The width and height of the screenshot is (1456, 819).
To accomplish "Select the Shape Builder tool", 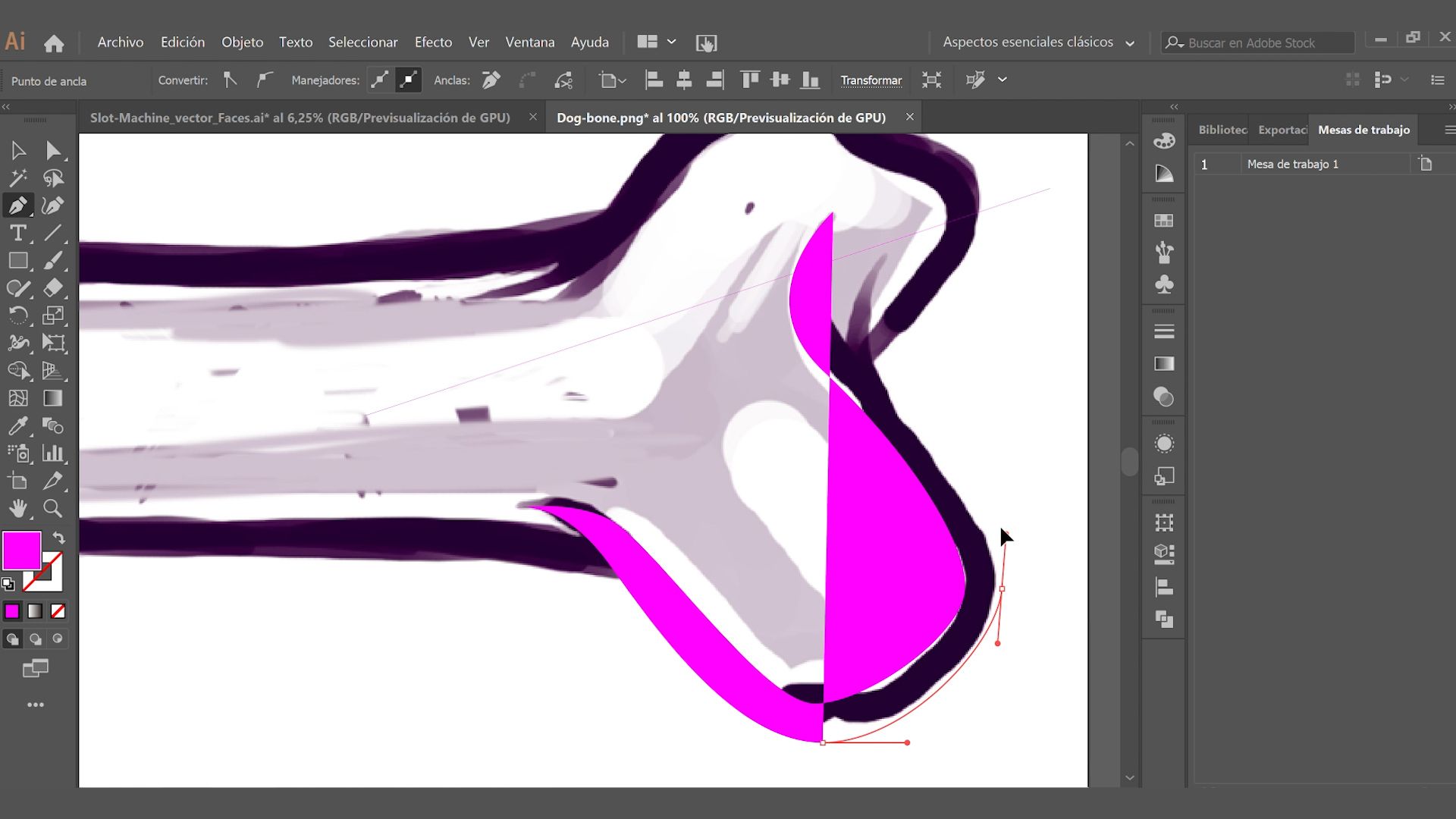I will pyautogui.click(x=18, y=371).
